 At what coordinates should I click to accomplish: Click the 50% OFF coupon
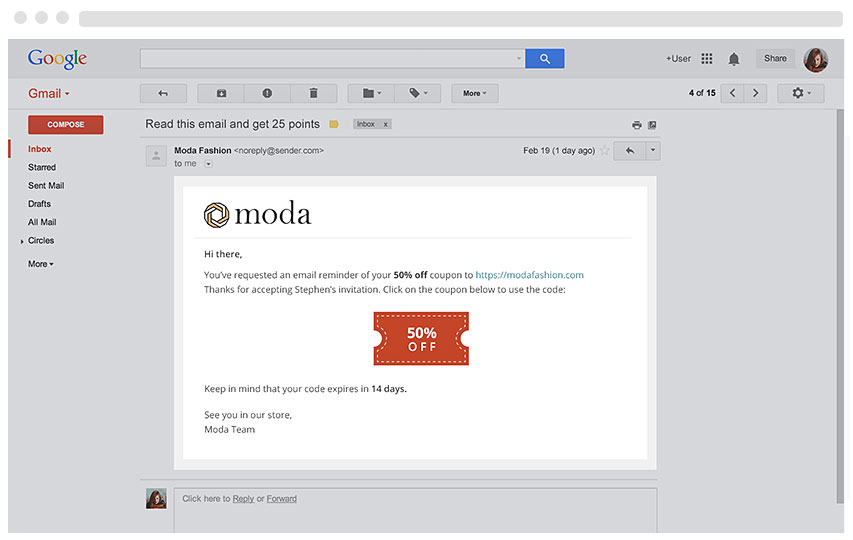tap(421, 338)
